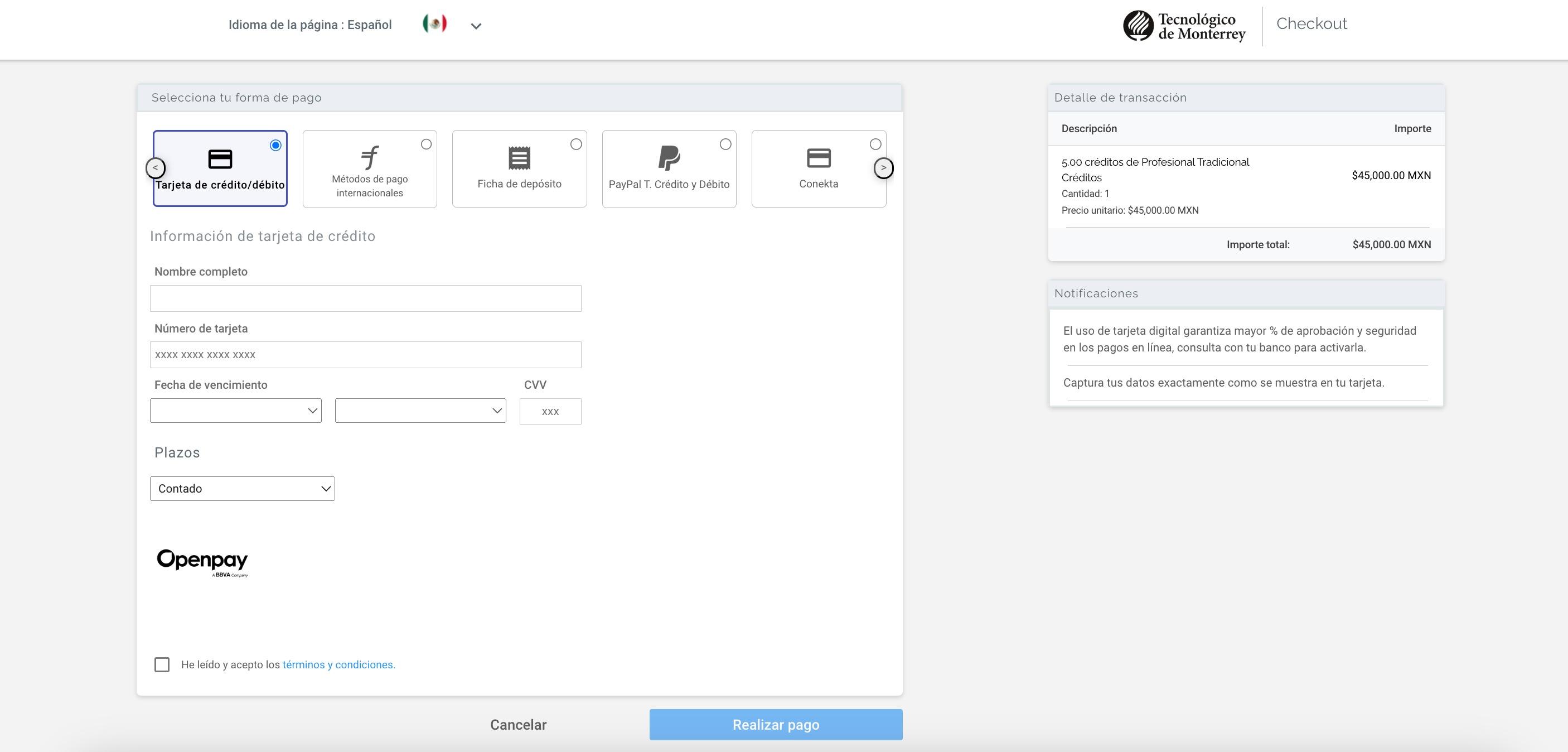This screenshot has width=1568, height=752.
Task: Click the international payment methods icon
Action: [370, 157]
